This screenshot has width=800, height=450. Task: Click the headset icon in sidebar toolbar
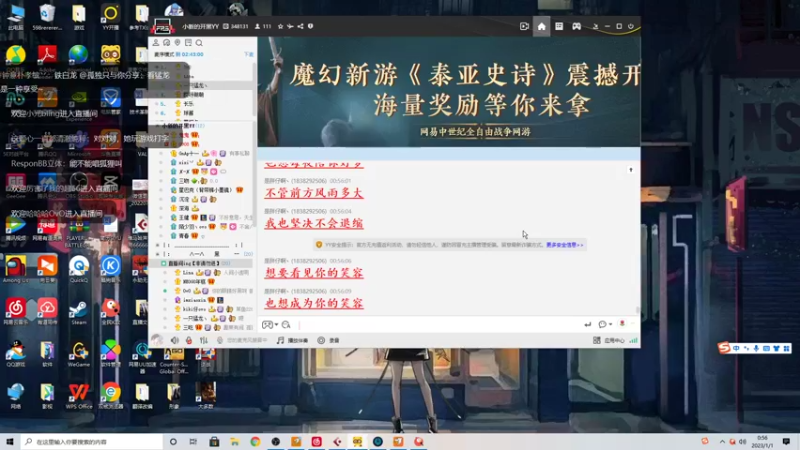pyautogui.click(x=166, y=43)
